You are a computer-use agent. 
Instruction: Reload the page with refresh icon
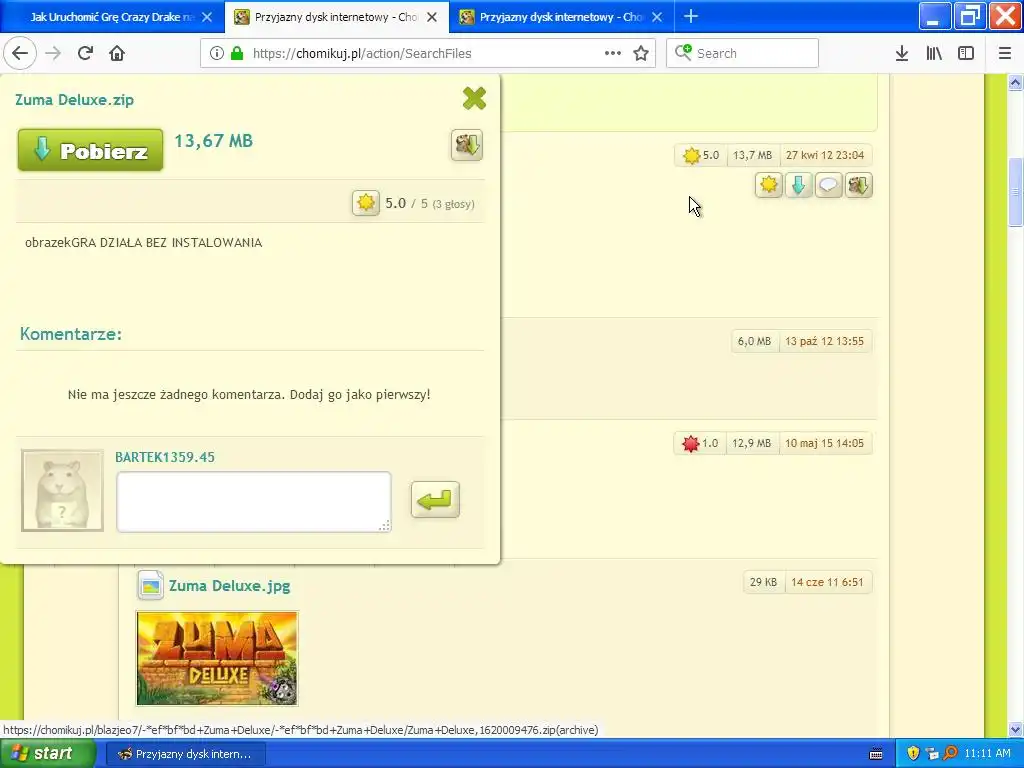(85, 53)
